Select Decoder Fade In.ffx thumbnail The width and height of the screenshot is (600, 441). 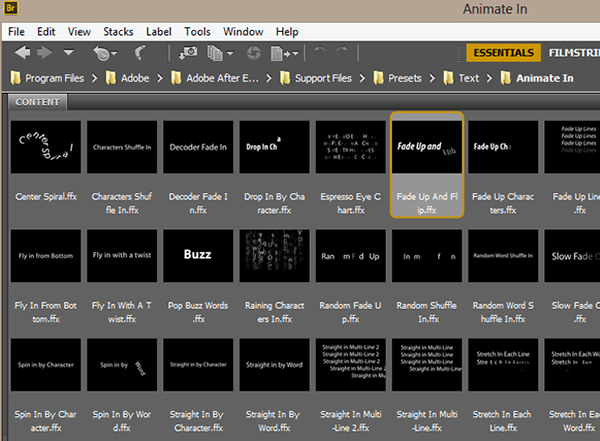(x=198, y=147)
